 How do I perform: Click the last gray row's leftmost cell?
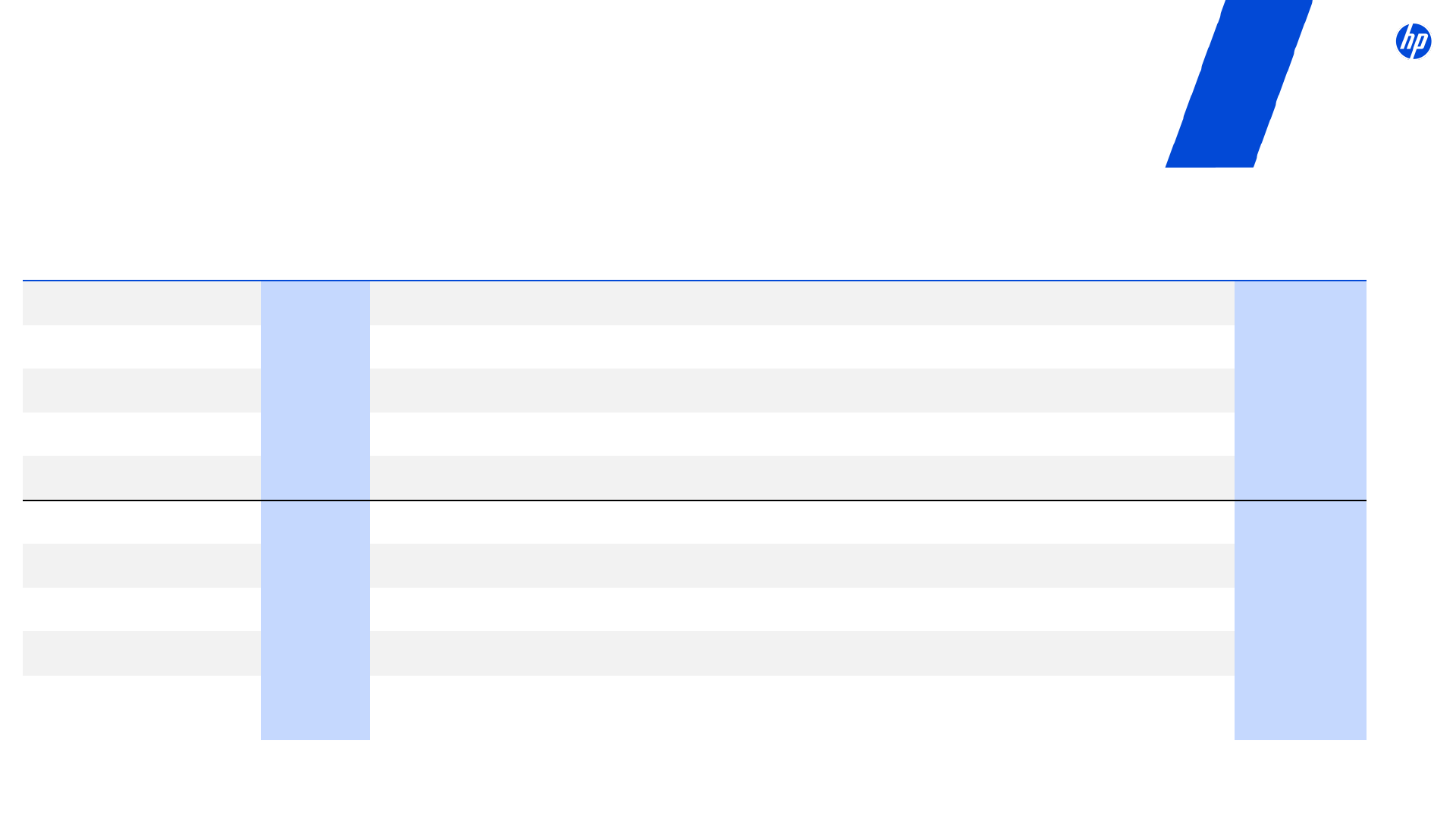point(142,653)
